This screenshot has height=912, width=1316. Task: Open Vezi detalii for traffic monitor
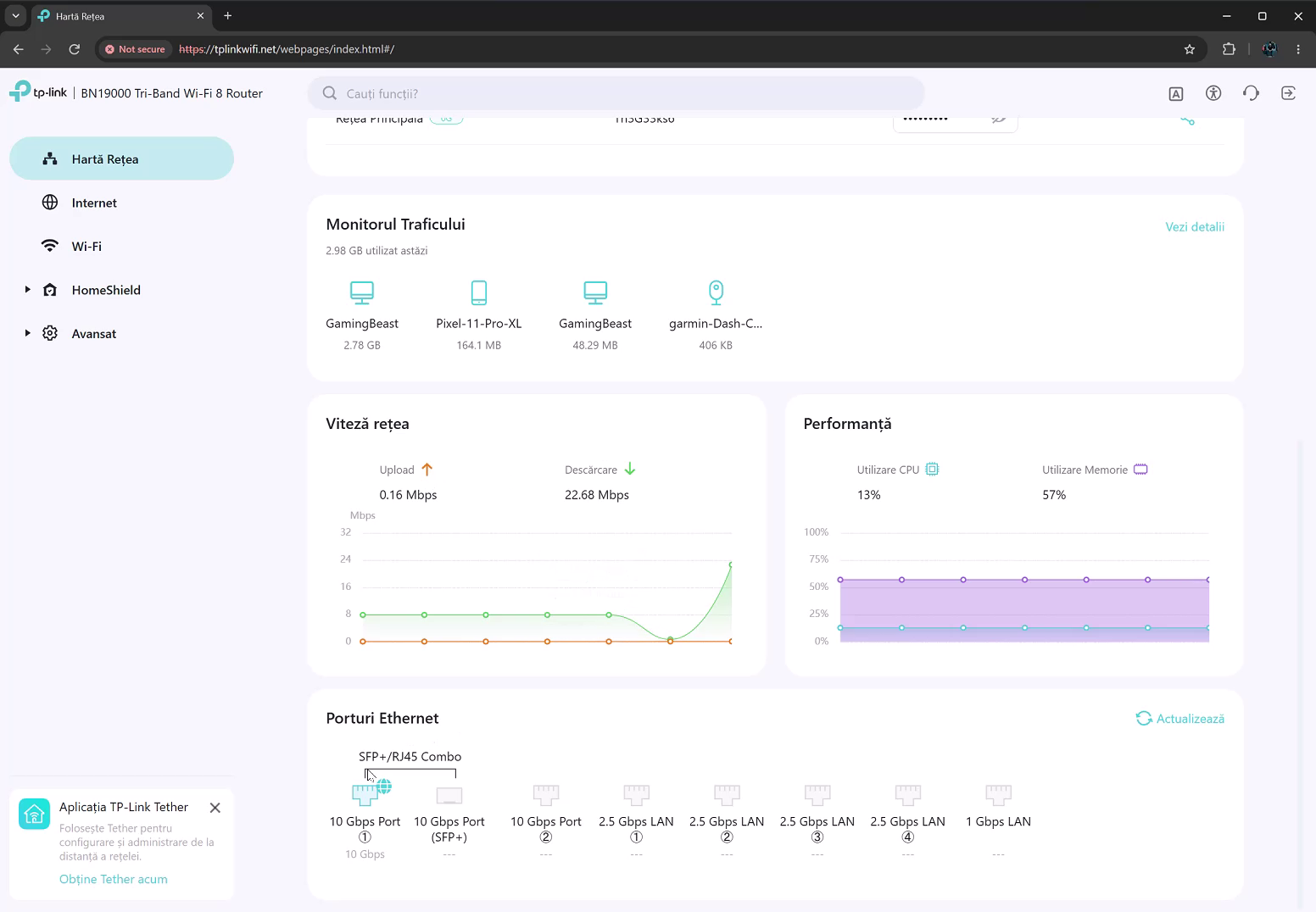pos(1195,226)
